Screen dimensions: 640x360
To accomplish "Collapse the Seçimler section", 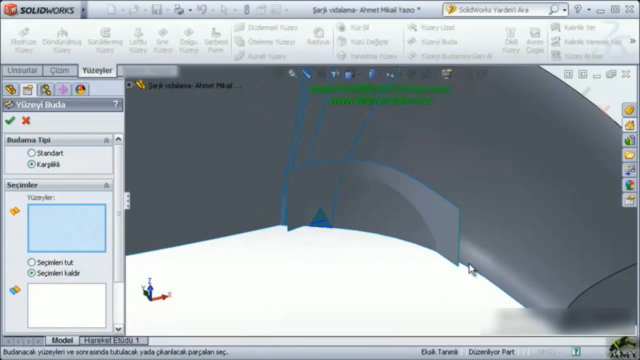I will 107,185.
